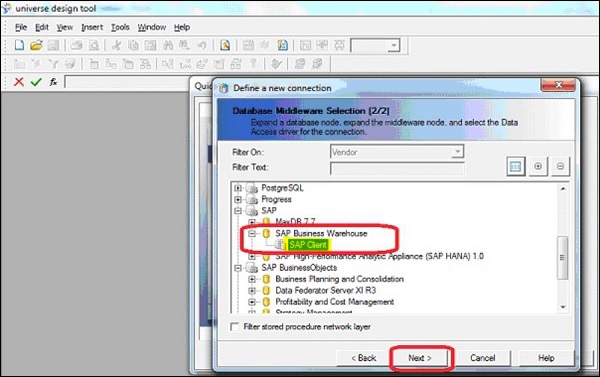Collapse the SAP Business Warehouse node
This screenshot has width=600, height=377.
252,233
